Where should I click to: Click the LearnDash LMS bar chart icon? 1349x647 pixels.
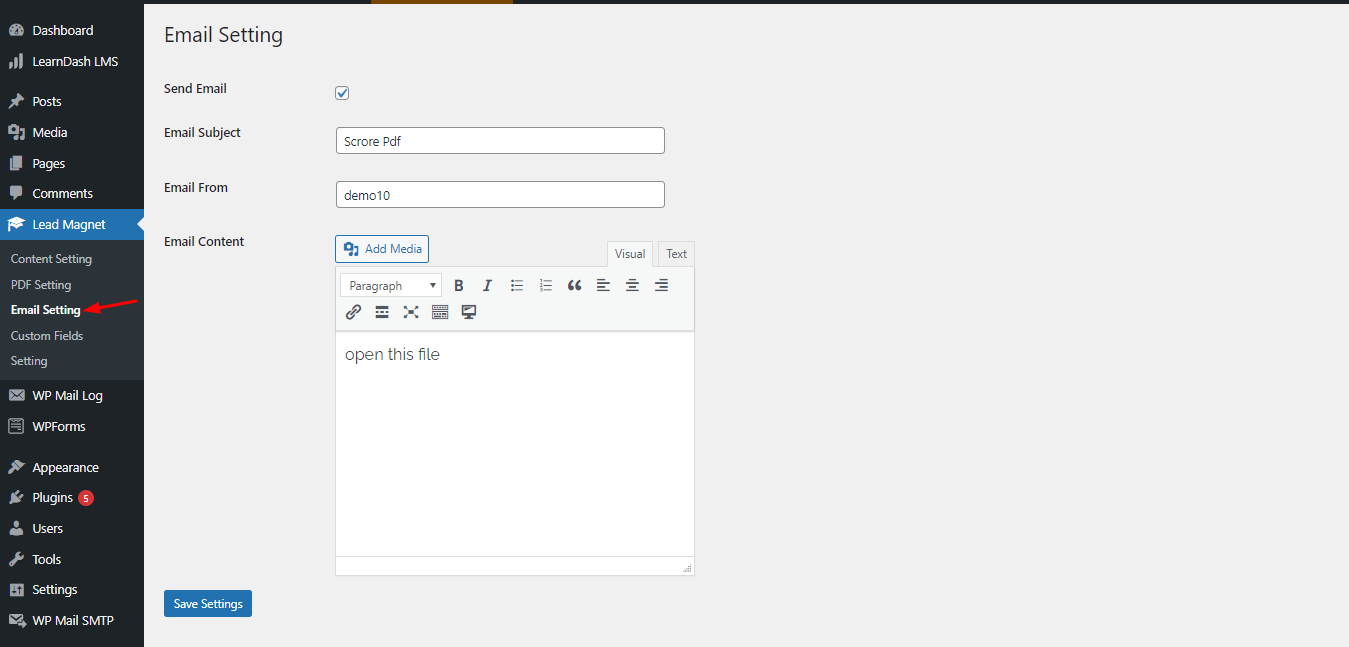16,61
